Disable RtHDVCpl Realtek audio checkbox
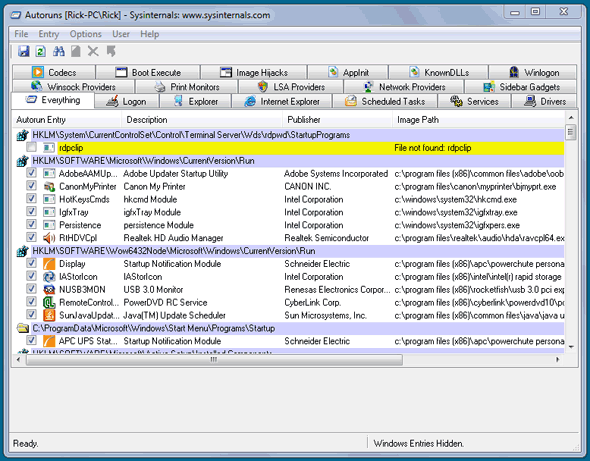Viewport: 590px width, 461px height. click(x=31, y=237)
